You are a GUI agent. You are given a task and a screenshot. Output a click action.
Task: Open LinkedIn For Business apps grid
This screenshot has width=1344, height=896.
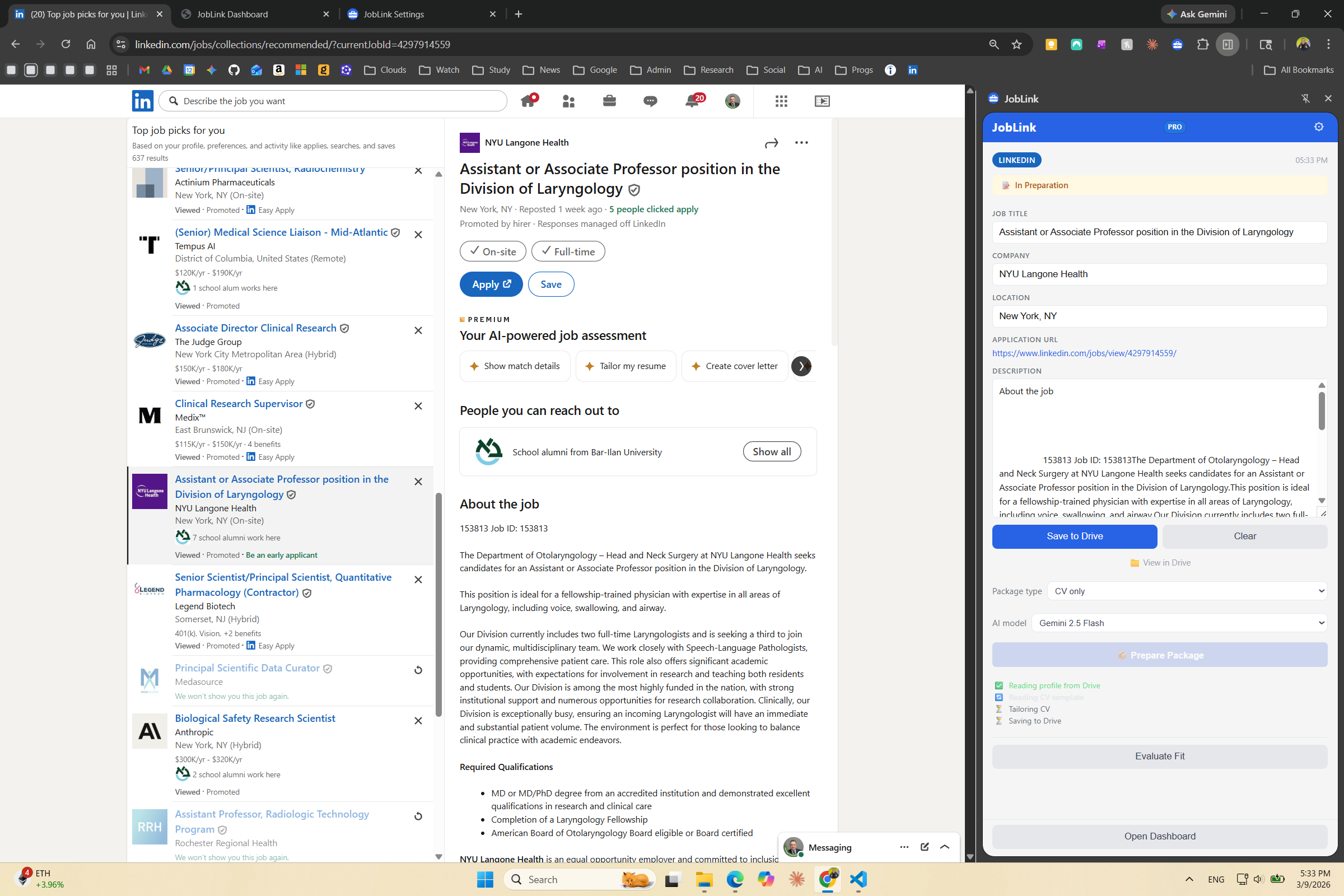pos(781,101)
